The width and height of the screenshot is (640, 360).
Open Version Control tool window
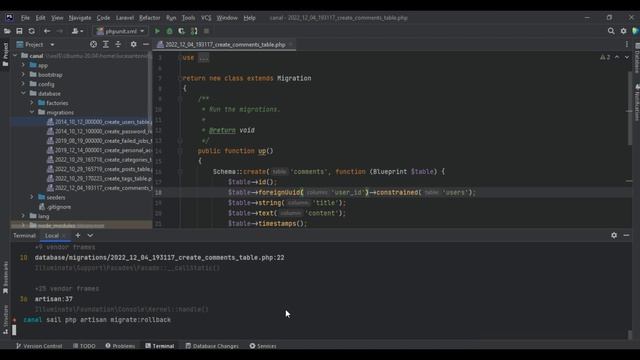pyautogui.click(x=39, y=346)
